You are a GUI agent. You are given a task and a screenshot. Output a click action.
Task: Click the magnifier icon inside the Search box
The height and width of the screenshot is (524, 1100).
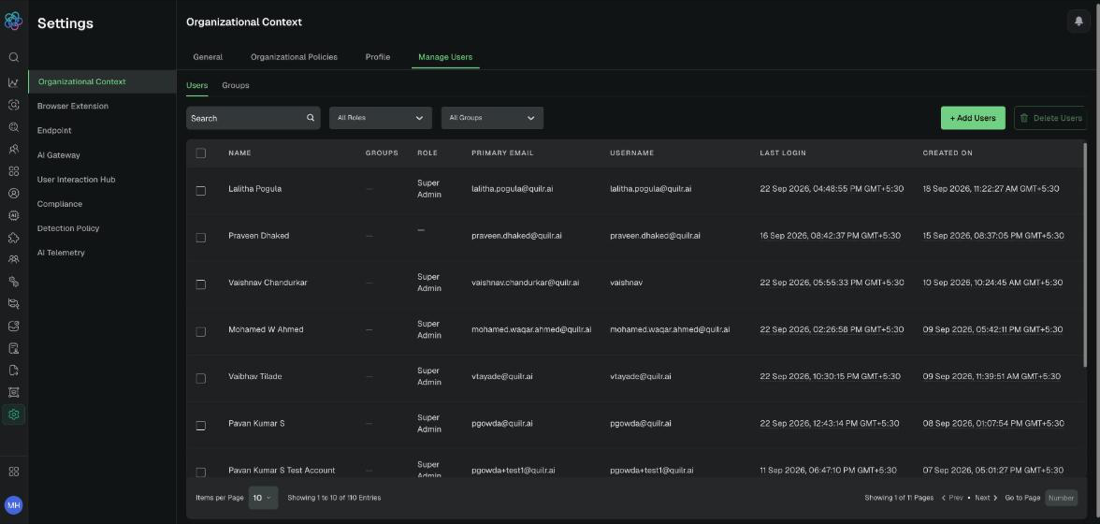310,118
